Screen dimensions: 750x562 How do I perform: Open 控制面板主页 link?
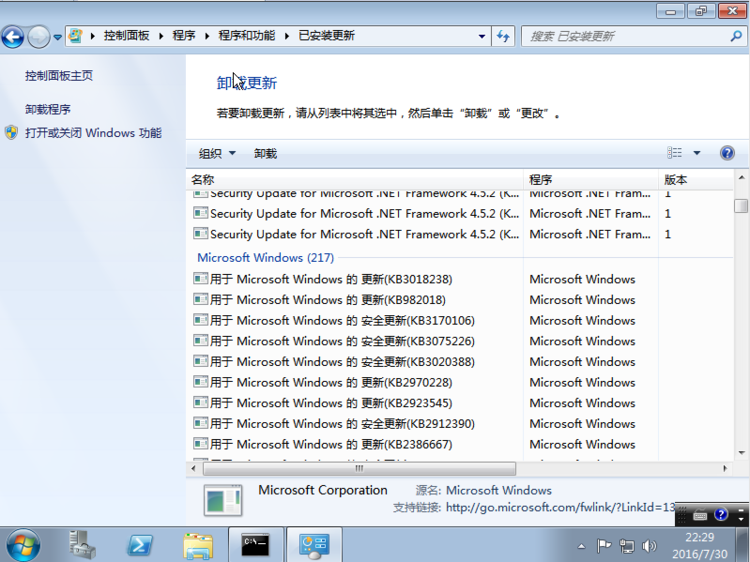tap(59, 76)
